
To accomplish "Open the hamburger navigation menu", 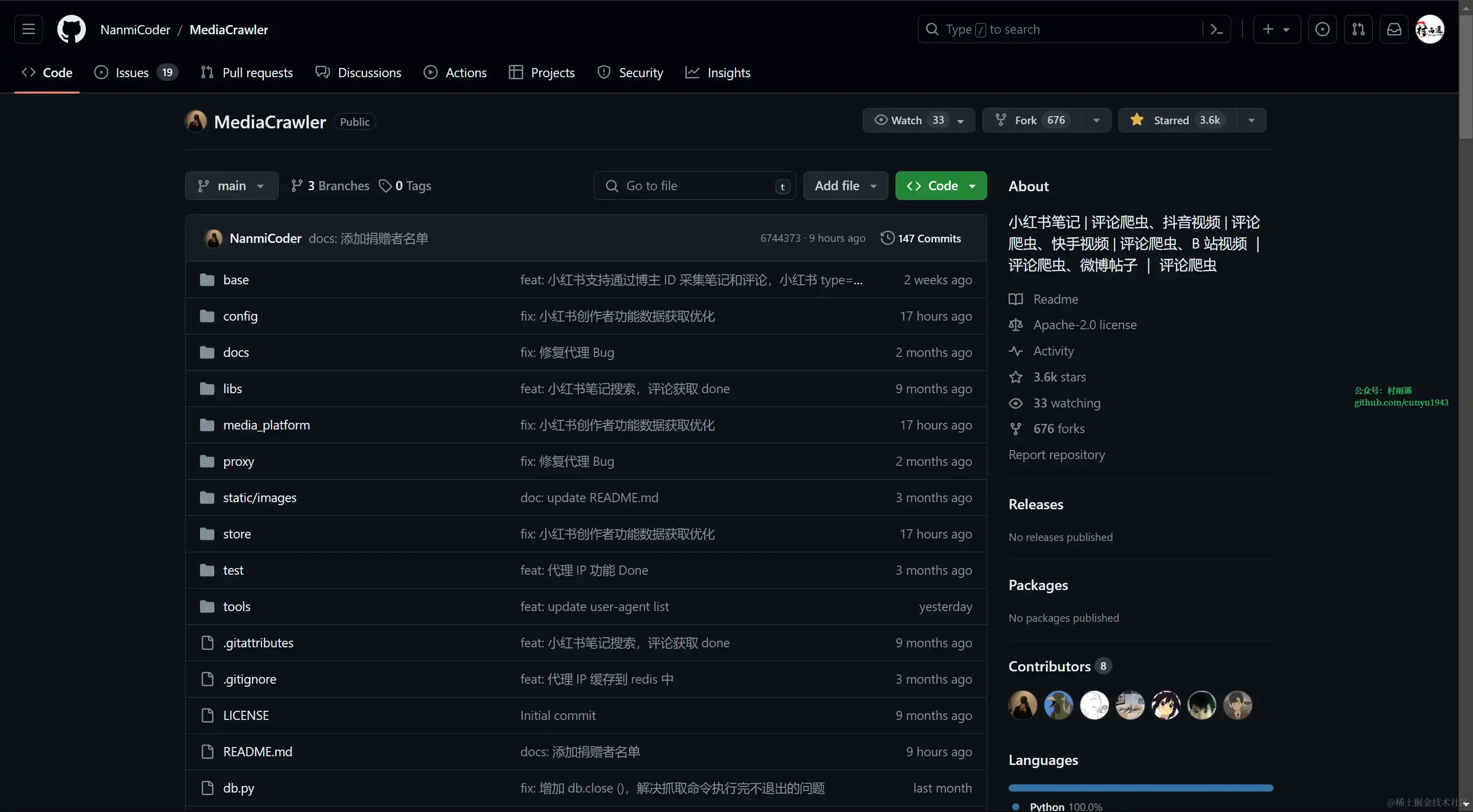I will 28,29.
